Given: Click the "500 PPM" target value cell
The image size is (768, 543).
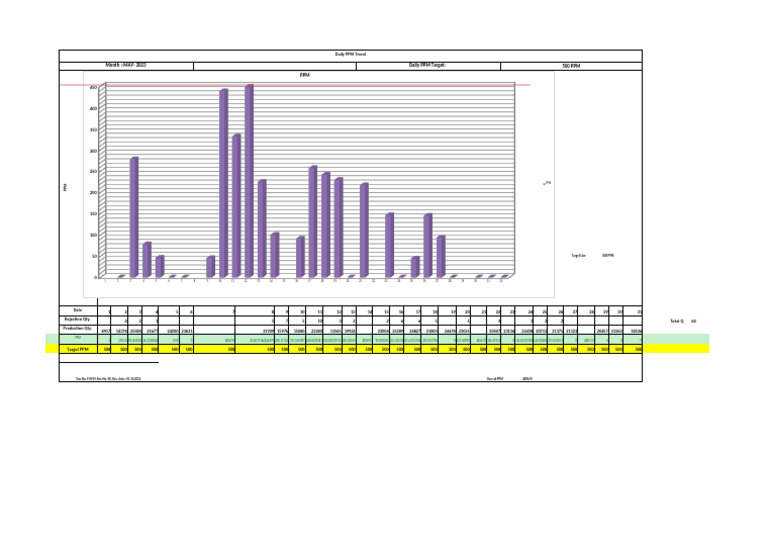Looking at the screenshot, I should (571, 66).
